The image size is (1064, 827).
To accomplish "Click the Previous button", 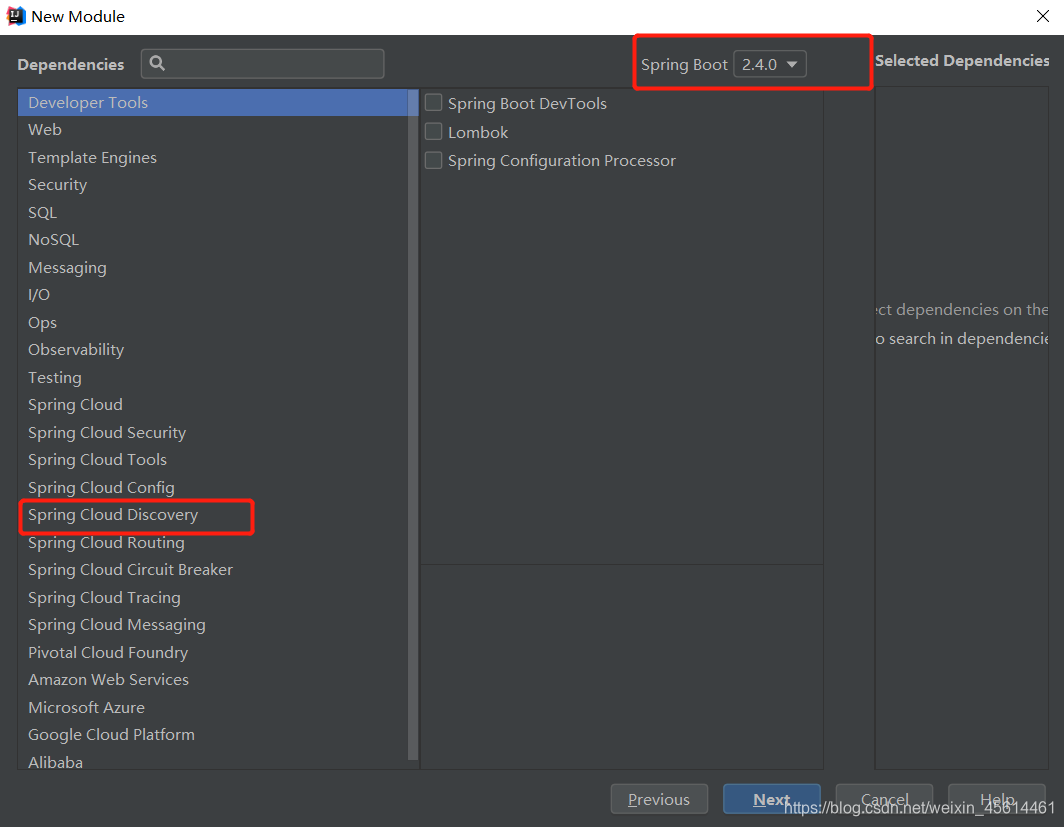I will pos(659,799).
